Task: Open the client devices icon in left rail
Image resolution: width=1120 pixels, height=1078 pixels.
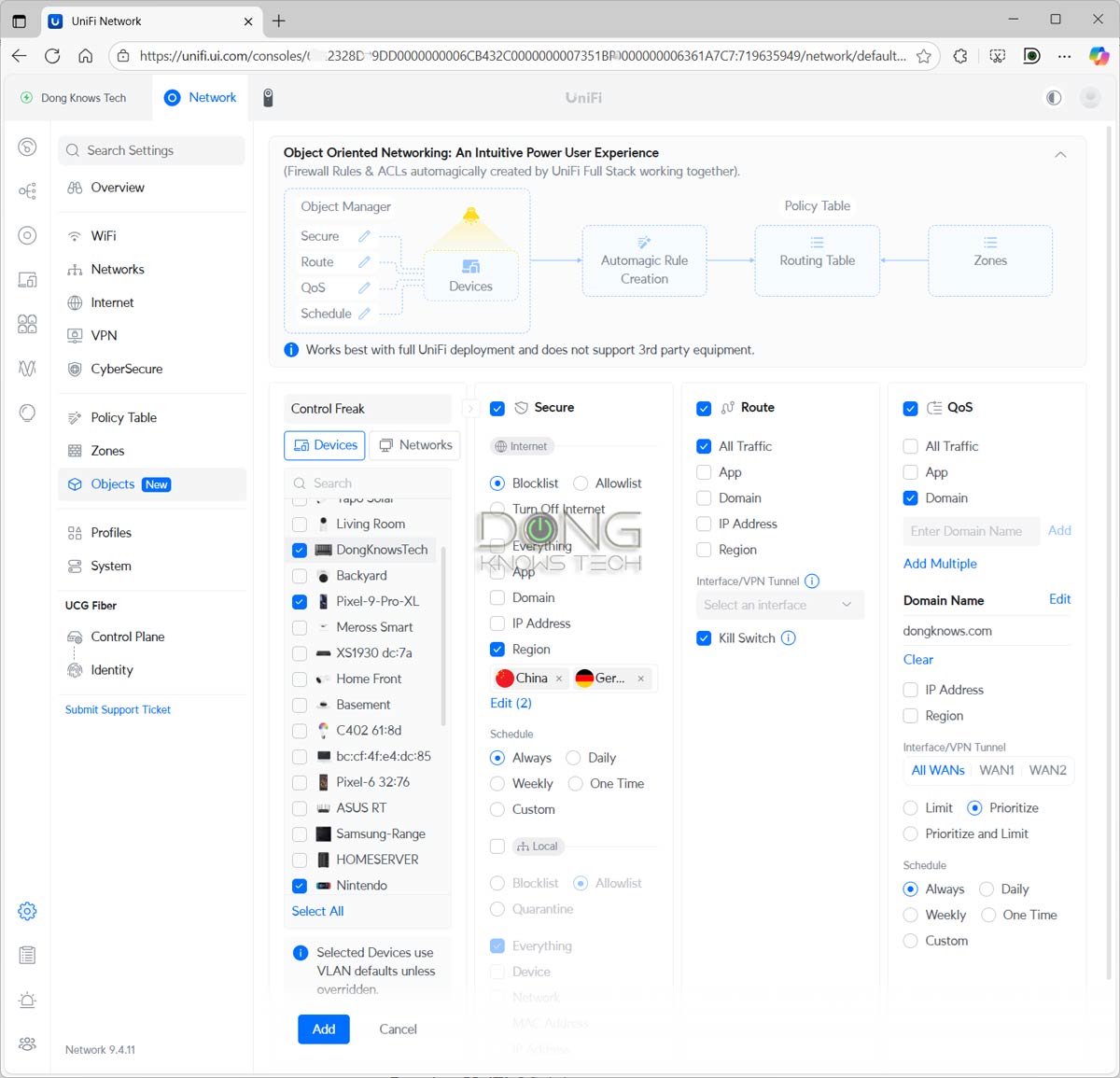Action: coord(27,280)
